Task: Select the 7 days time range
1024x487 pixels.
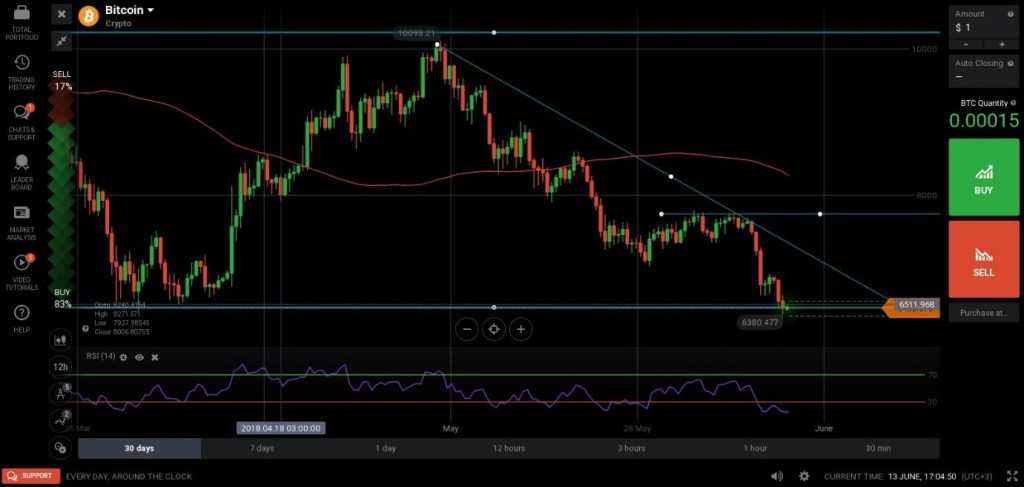Action: [x=262, y=448]
